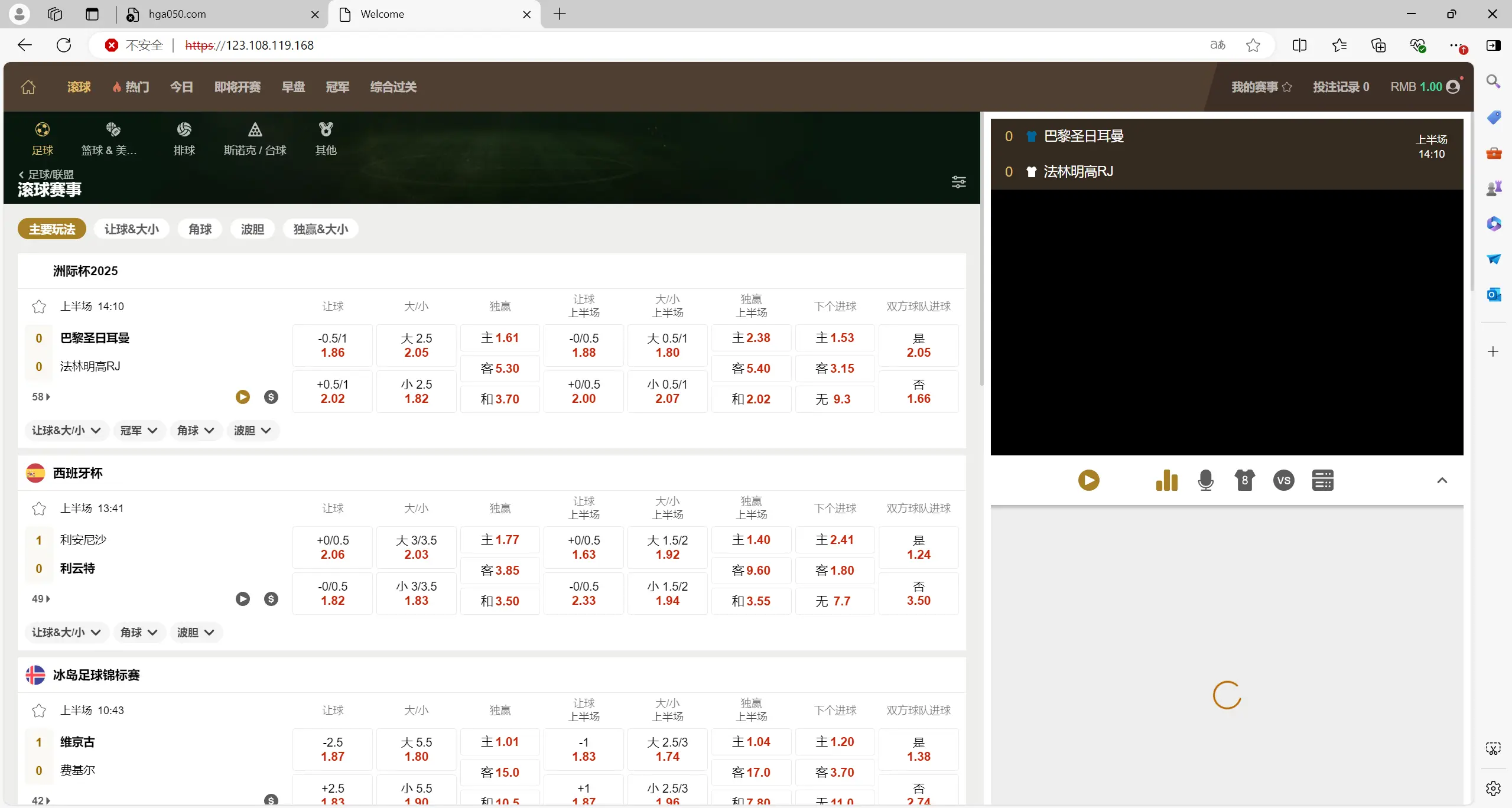
Task: Open user account avatar icon
Action: [x=1453, y=87]
